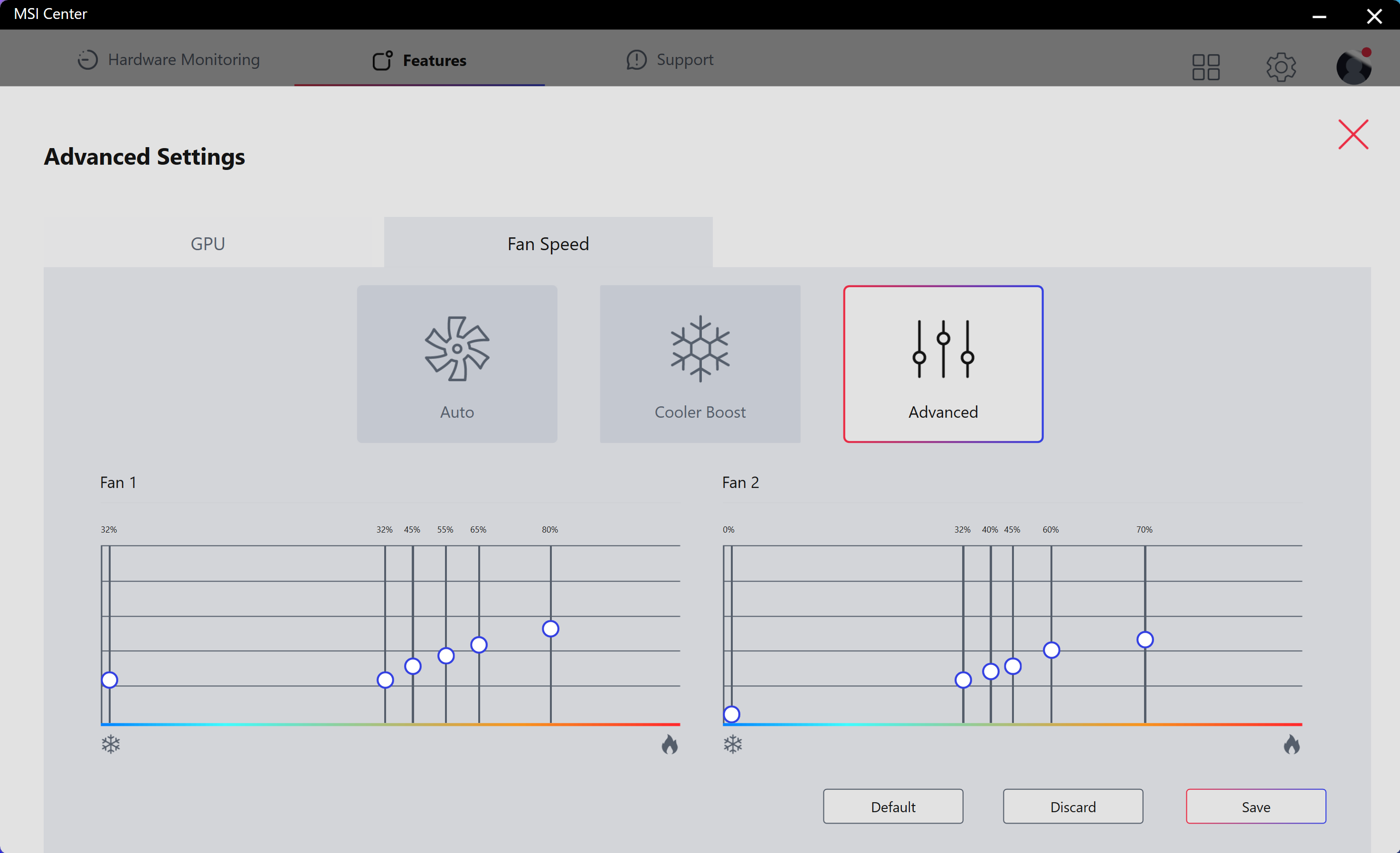
Task: Click Fan 1's 45% slider handle
Action: pos(413,666)
